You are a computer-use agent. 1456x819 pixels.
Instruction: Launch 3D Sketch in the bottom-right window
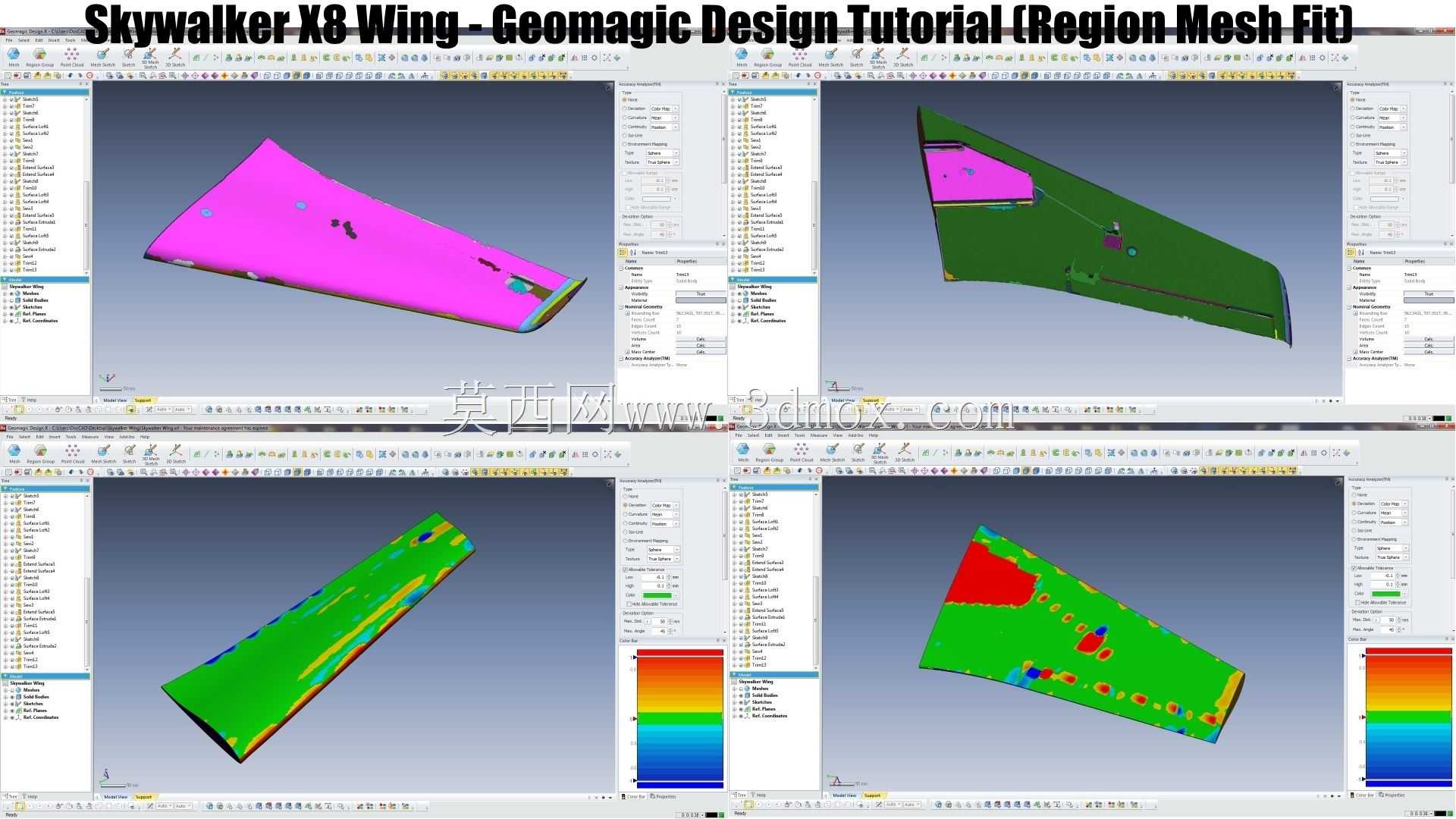click(905, 453)
